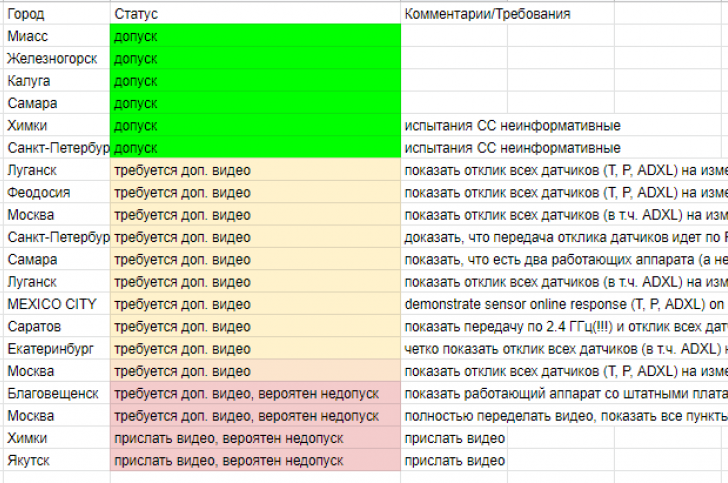Select Санкт-Петербург cell with допуск status
Screen dimensions: 728x483
[x=57, y=148]
